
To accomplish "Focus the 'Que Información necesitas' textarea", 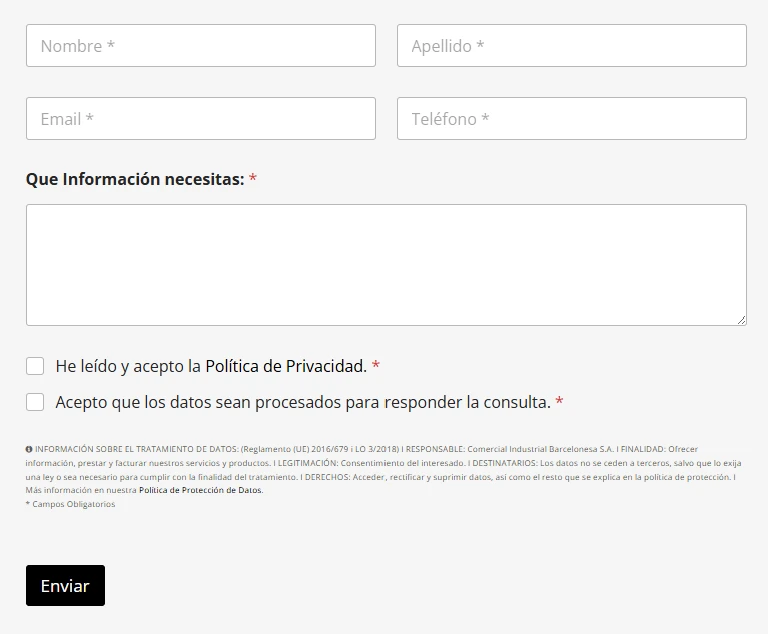I will click(386, 265).
